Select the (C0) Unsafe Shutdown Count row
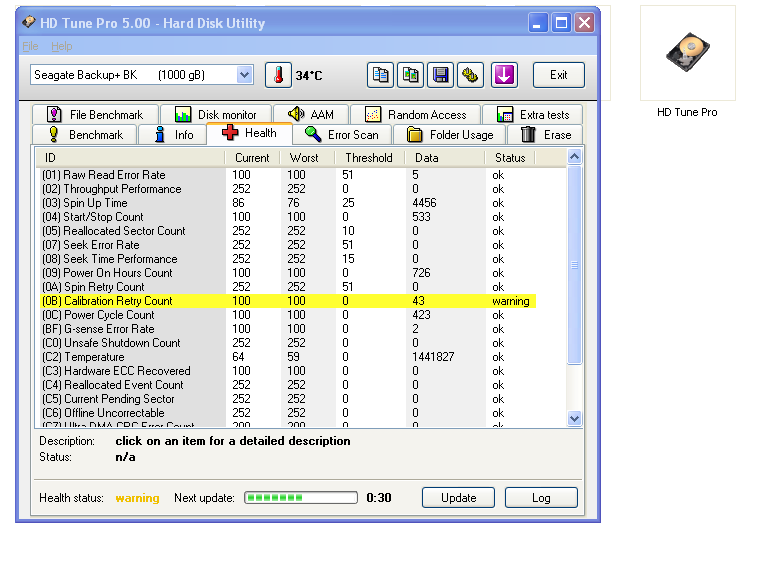The height and width of the screenshot is (564, 757). tap(288, 343)
